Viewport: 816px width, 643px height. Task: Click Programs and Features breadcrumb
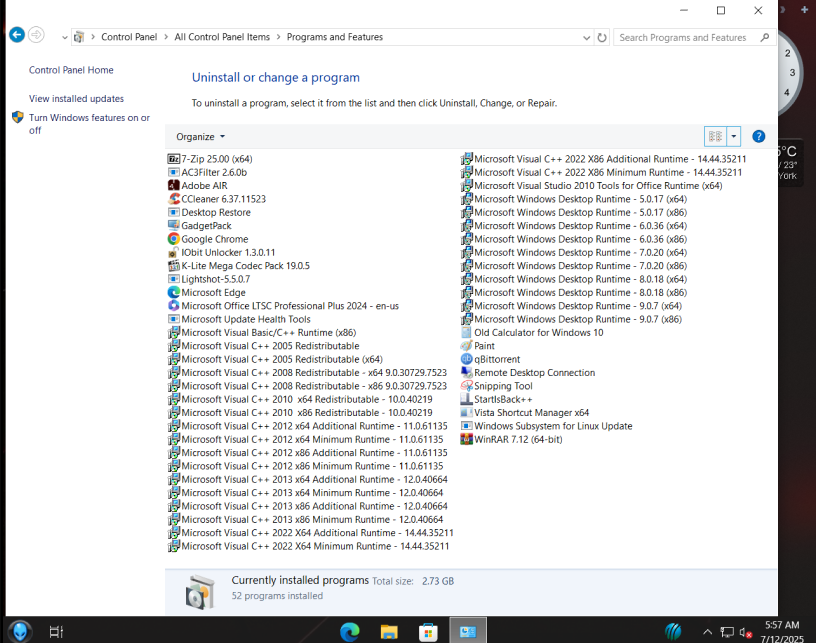pos(335,37)
